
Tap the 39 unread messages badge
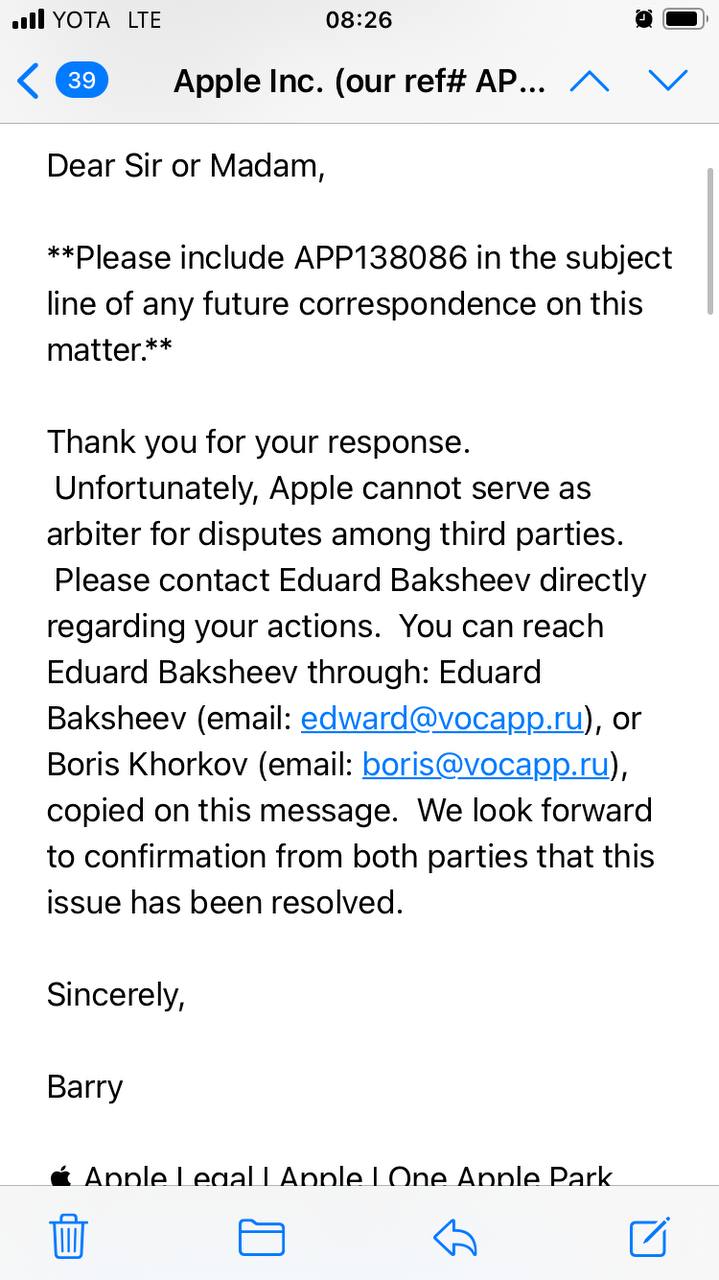pyautogui.click(x=82, y=80)
